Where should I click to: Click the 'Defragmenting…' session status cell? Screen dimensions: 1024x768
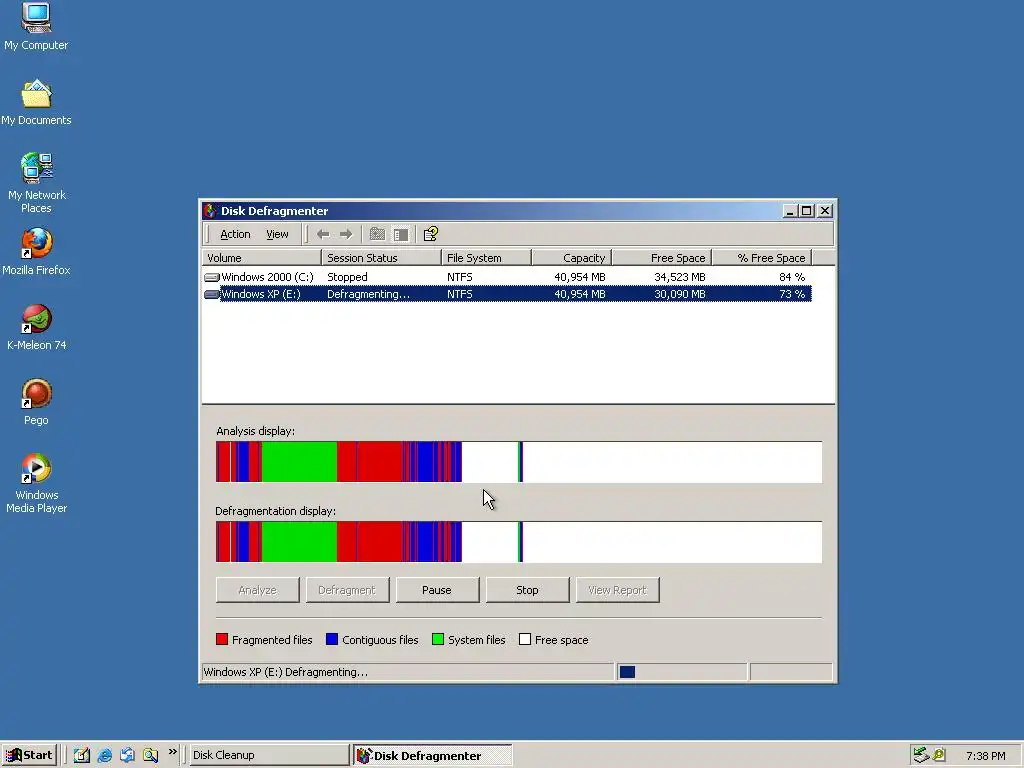click(x=368, y=295)
